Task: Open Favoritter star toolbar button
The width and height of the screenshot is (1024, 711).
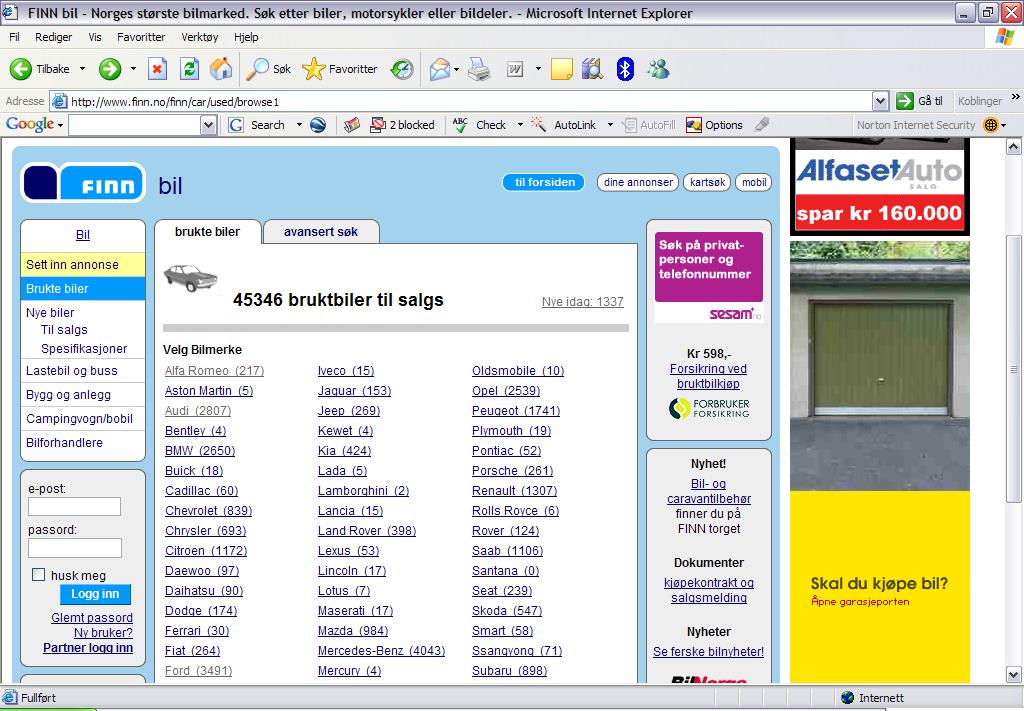Action: tap(340, 69)
